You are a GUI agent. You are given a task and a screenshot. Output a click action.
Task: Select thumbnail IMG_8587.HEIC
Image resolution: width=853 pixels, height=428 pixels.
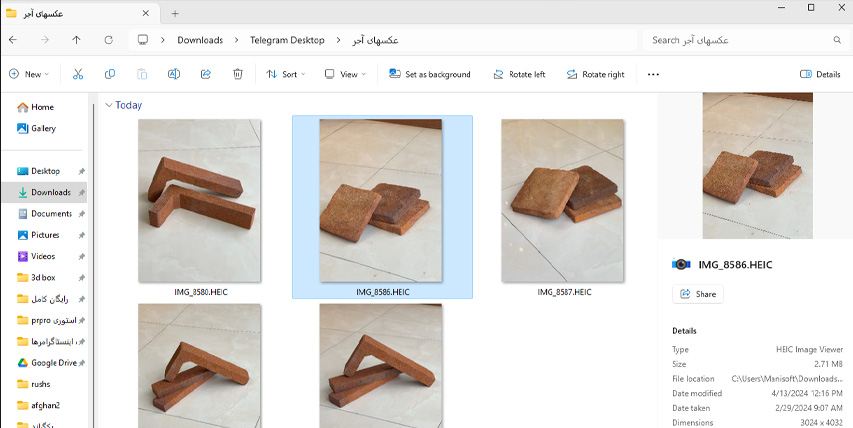(x=563, y=201)
